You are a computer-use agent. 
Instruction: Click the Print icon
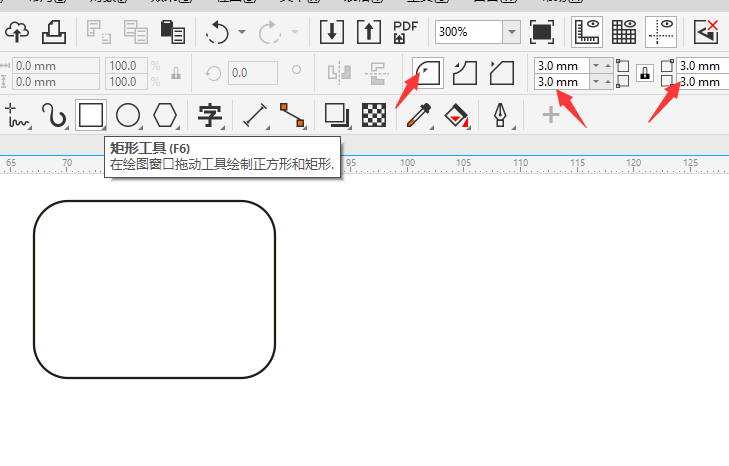(54, 32)
